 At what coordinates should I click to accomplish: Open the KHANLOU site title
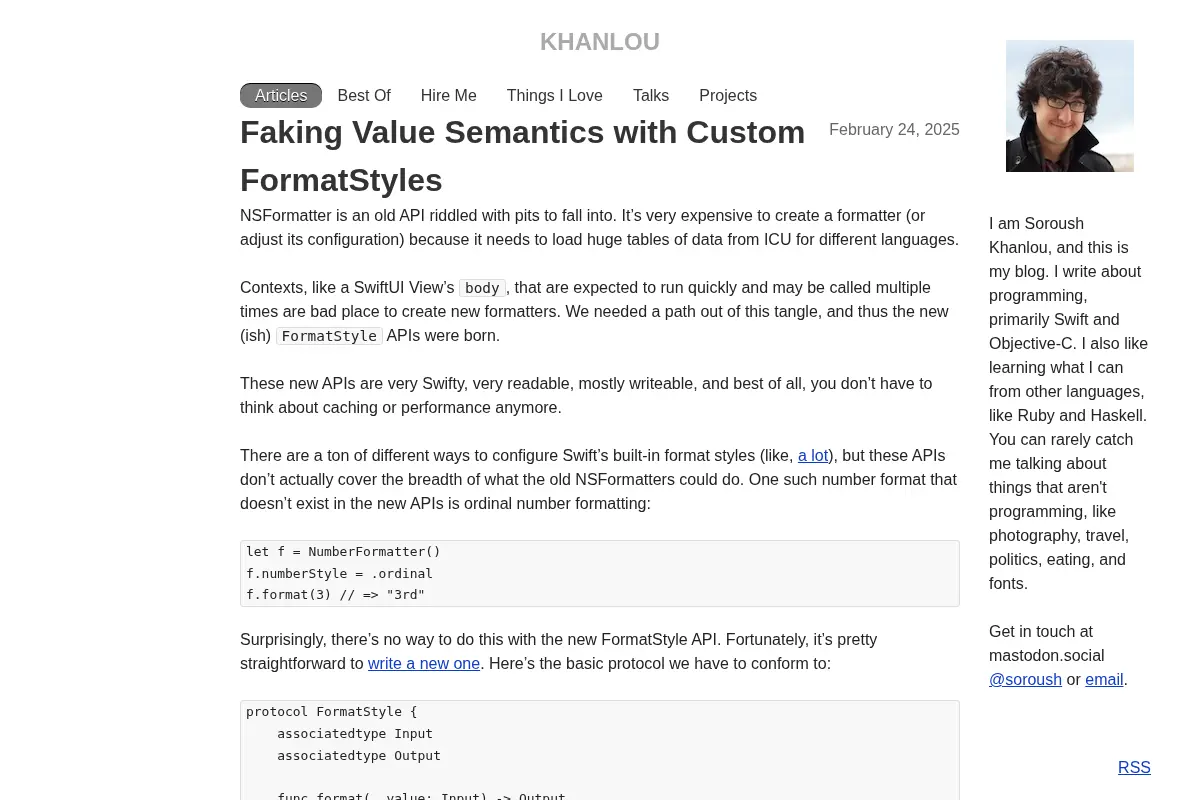(599, 42)
